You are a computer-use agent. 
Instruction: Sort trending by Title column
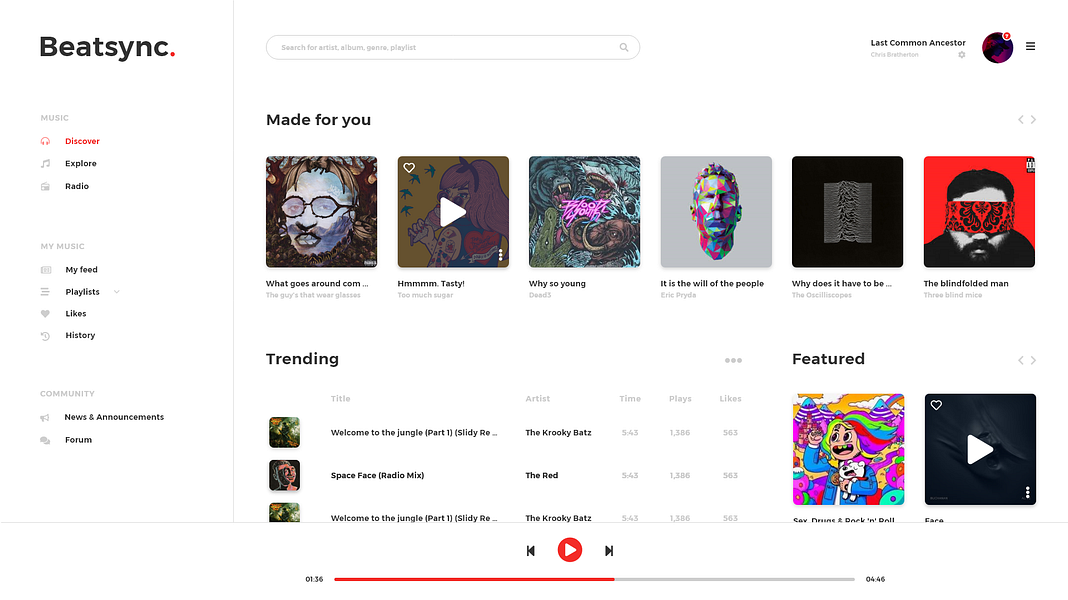[341, 398]
